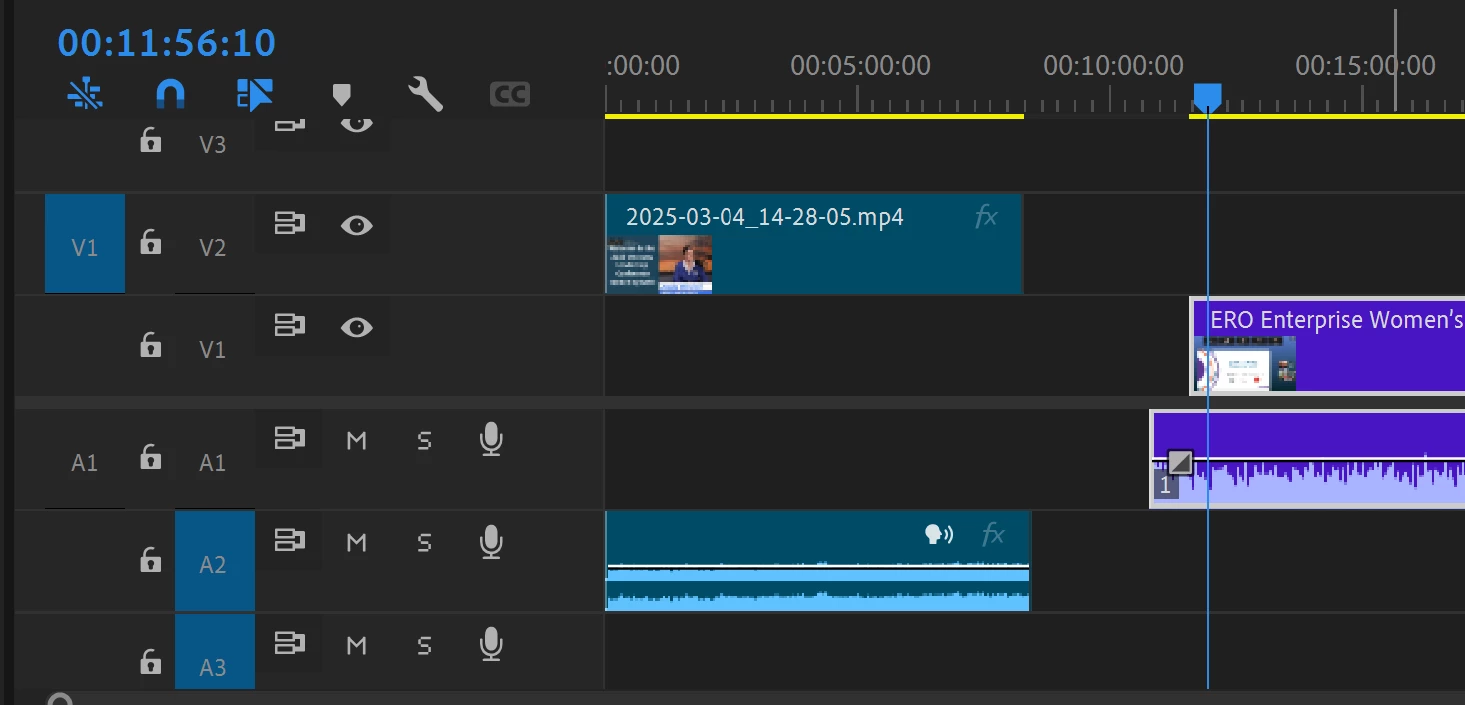This screenshot has height=705, width=1465.
Task: Click the ruler at 00:05:00:00
Action: [x=860, y=66]
